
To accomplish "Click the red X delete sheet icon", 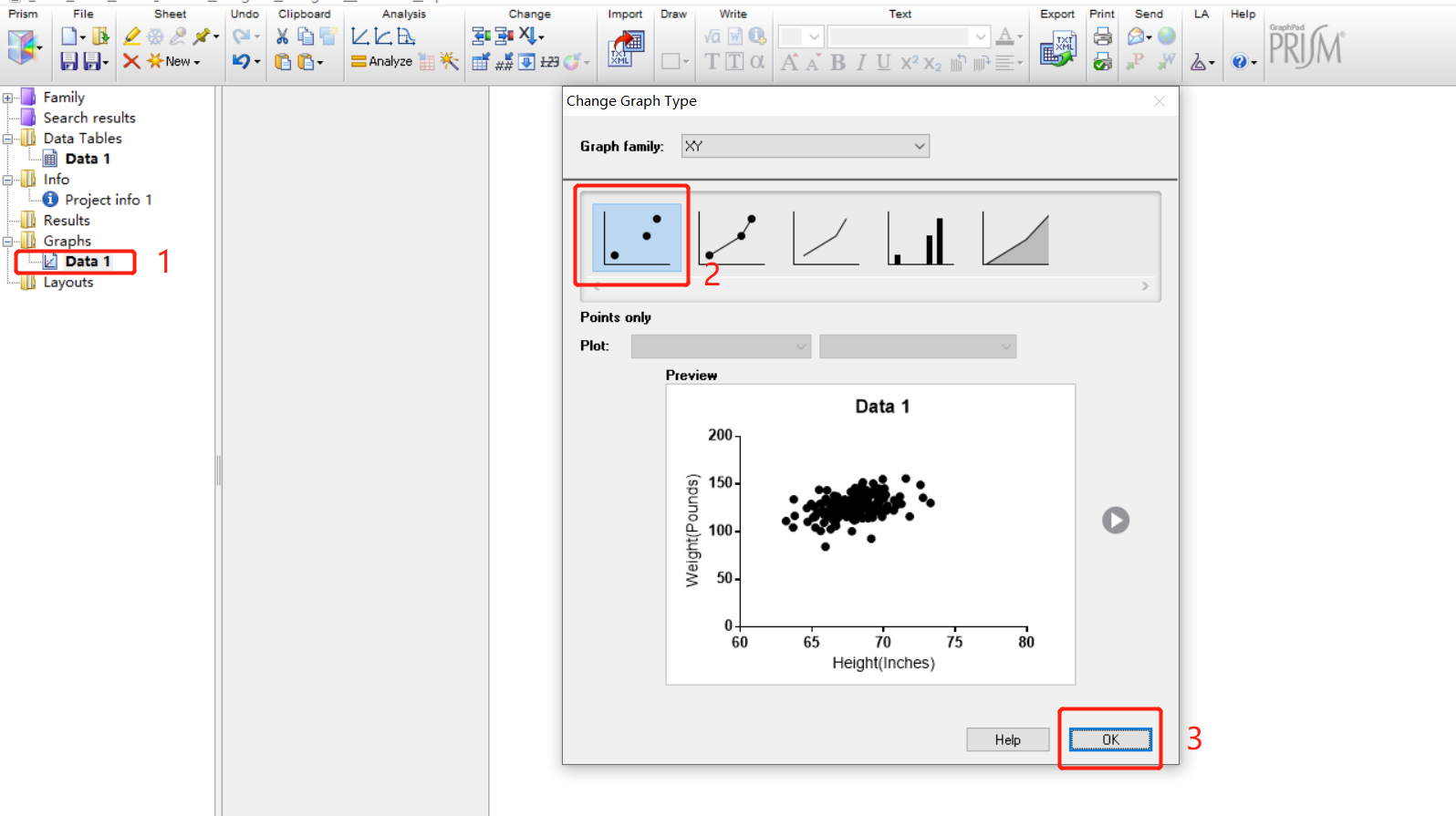I will click(131, 62).
